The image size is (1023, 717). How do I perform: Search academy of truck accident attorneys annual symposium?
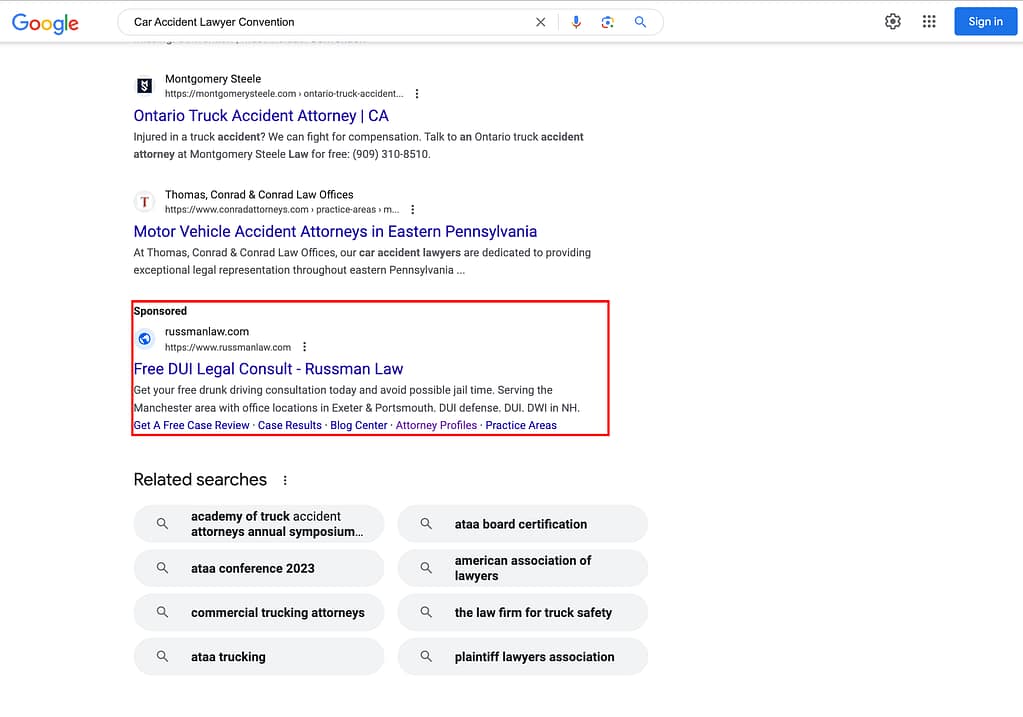[259, 524]
